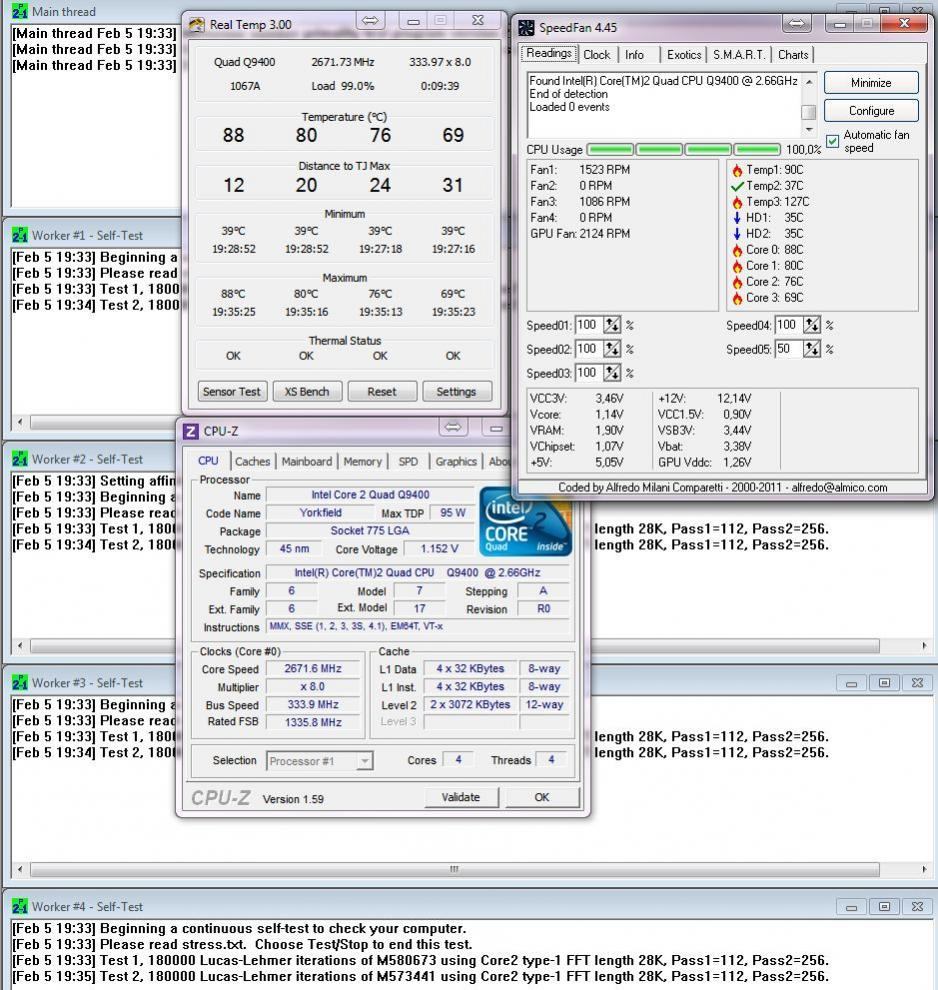938x990 pixels.
Task: Open the Processor #1 selection dropdown
Action: [x=364, y=761]
